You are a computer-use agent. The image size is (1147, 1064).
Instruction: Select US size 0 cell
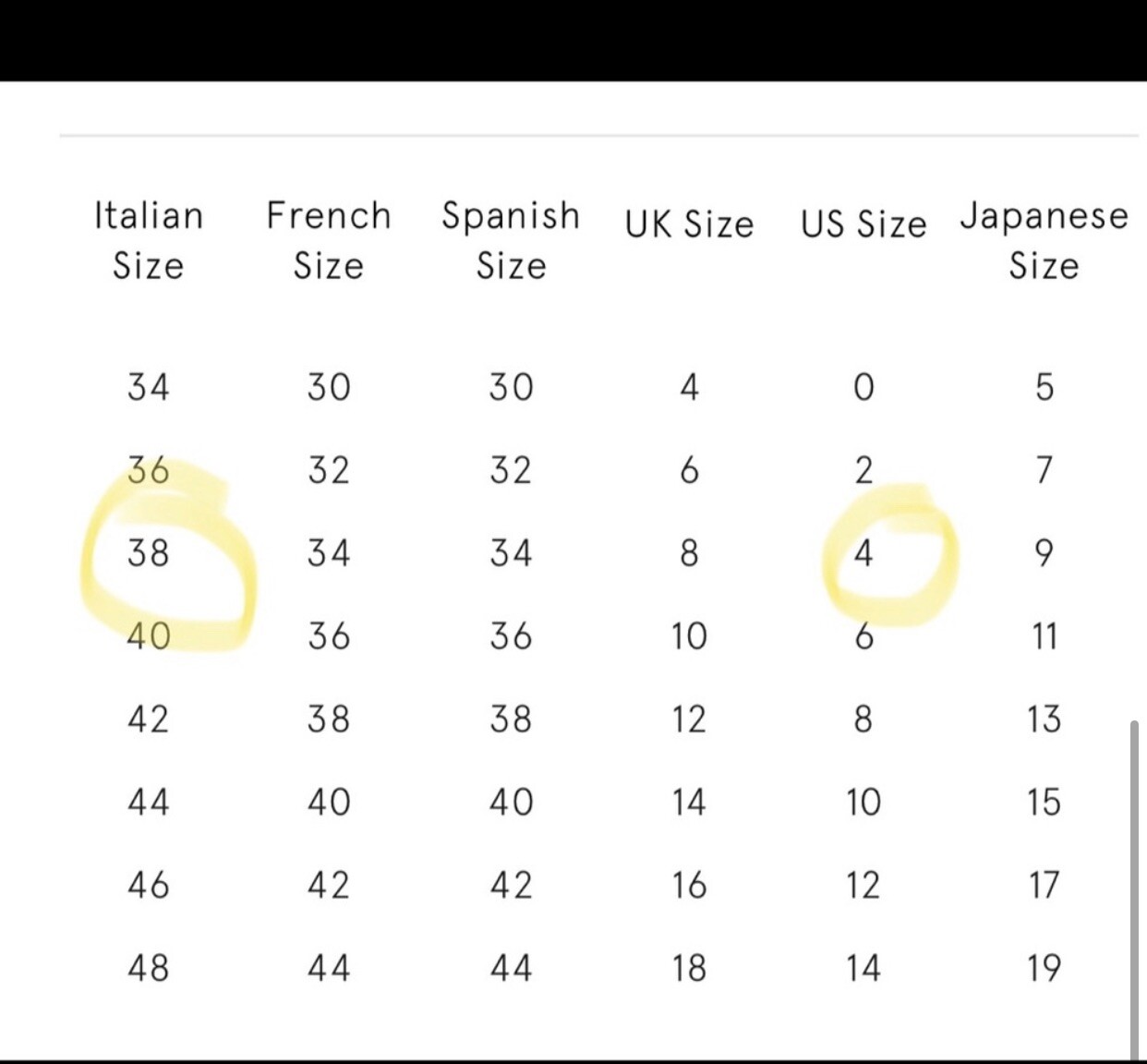863,387
